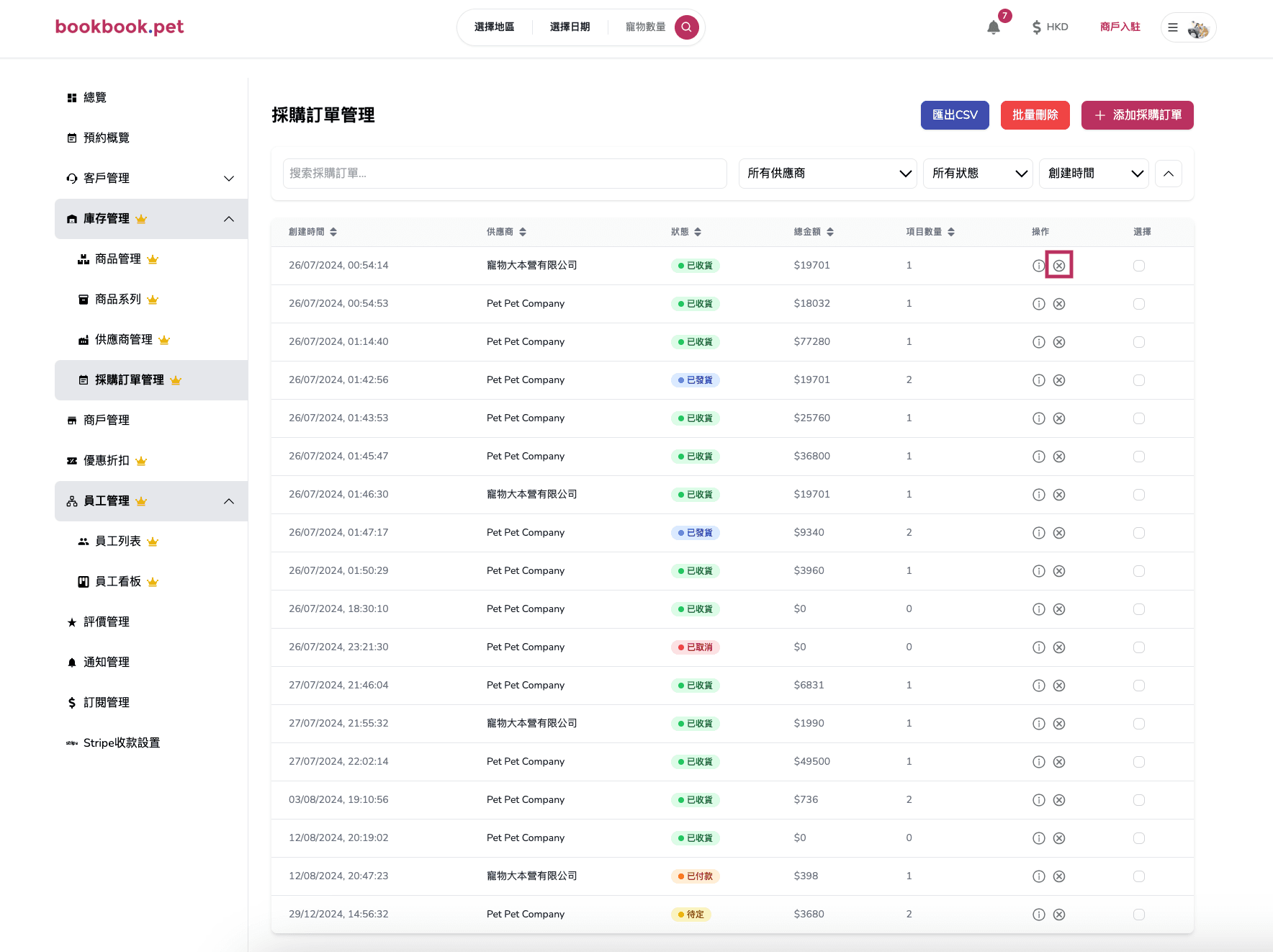Click the magenta search magnifier icon
1273x952 pixels.
686,27
